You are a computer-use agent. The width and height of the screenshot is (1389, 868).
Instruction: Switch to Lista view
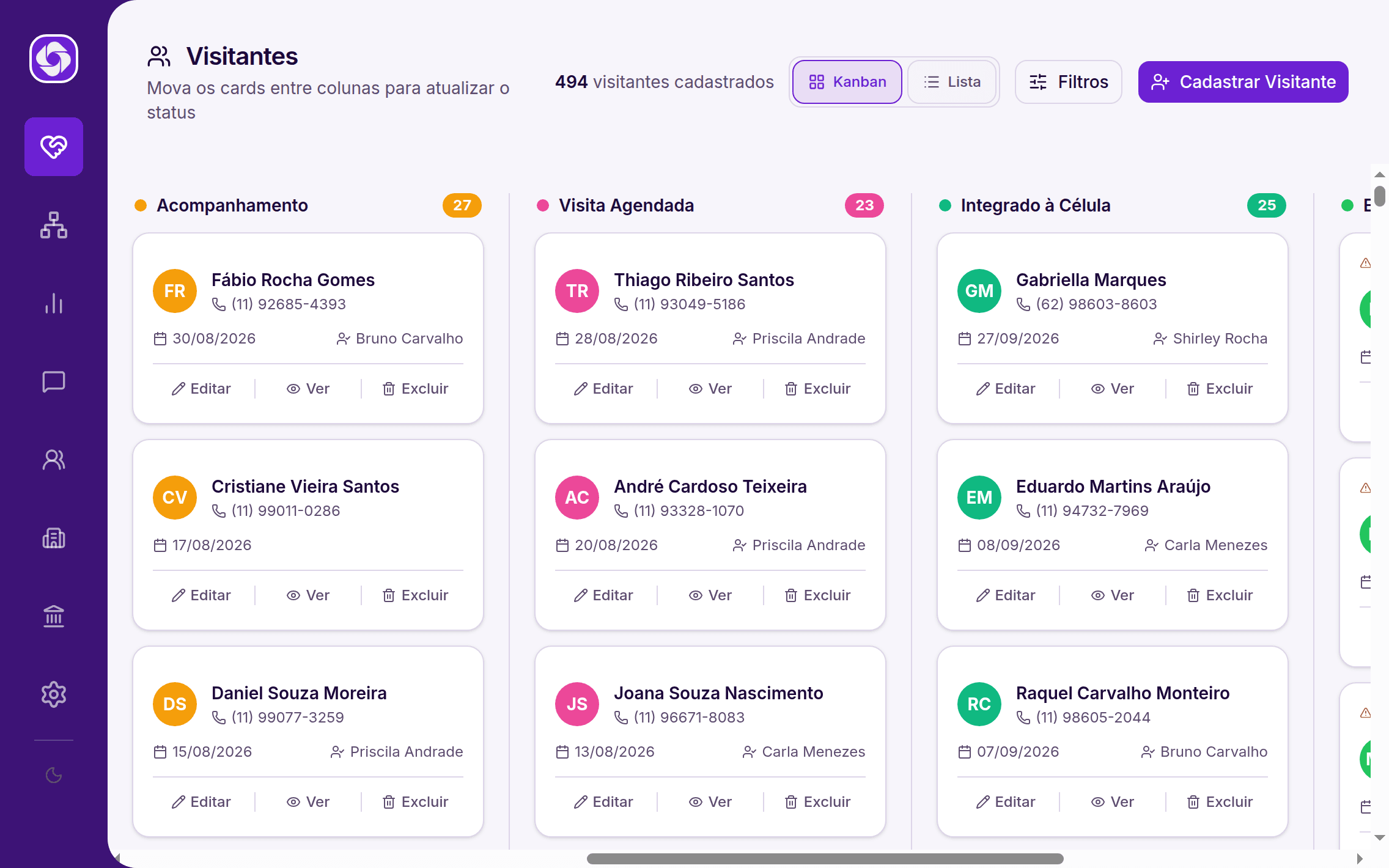point(952,82)
